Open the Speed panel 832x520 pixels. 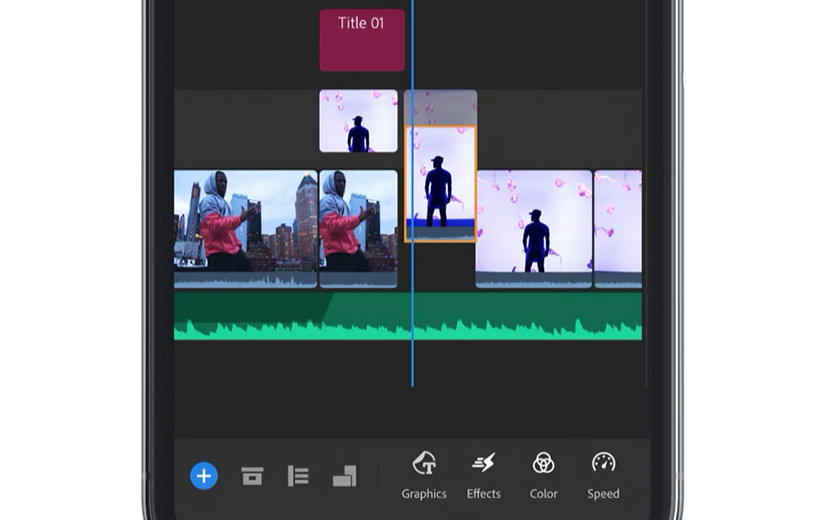point(603,474)
